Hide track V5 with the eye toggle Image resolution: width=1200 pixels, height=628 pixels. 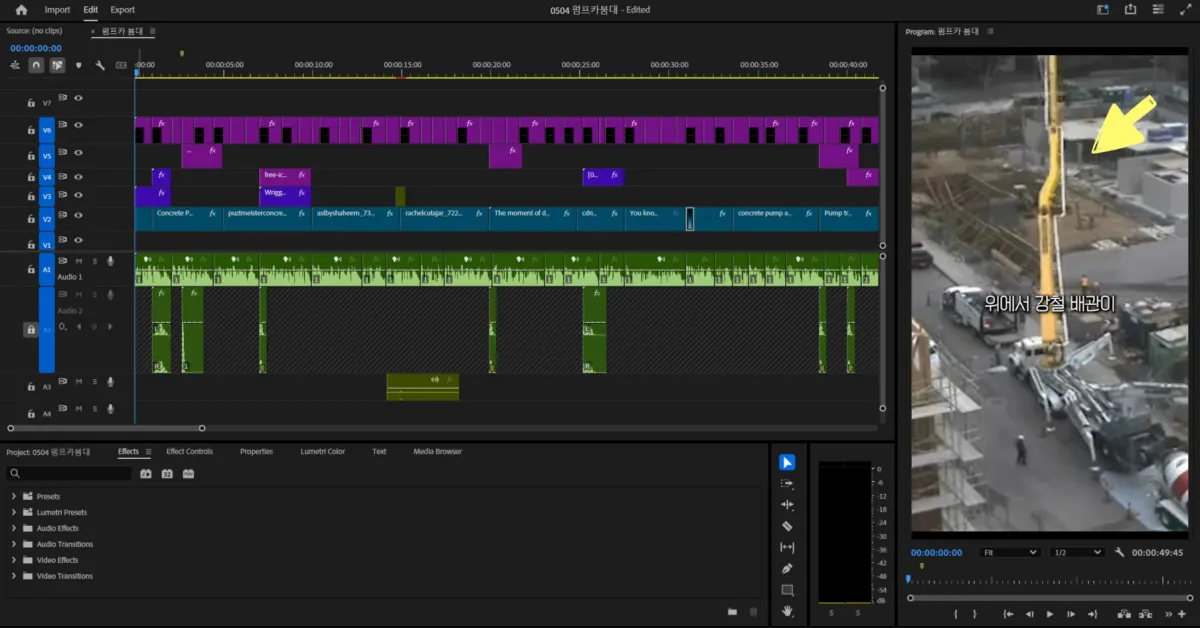(78, 153)
